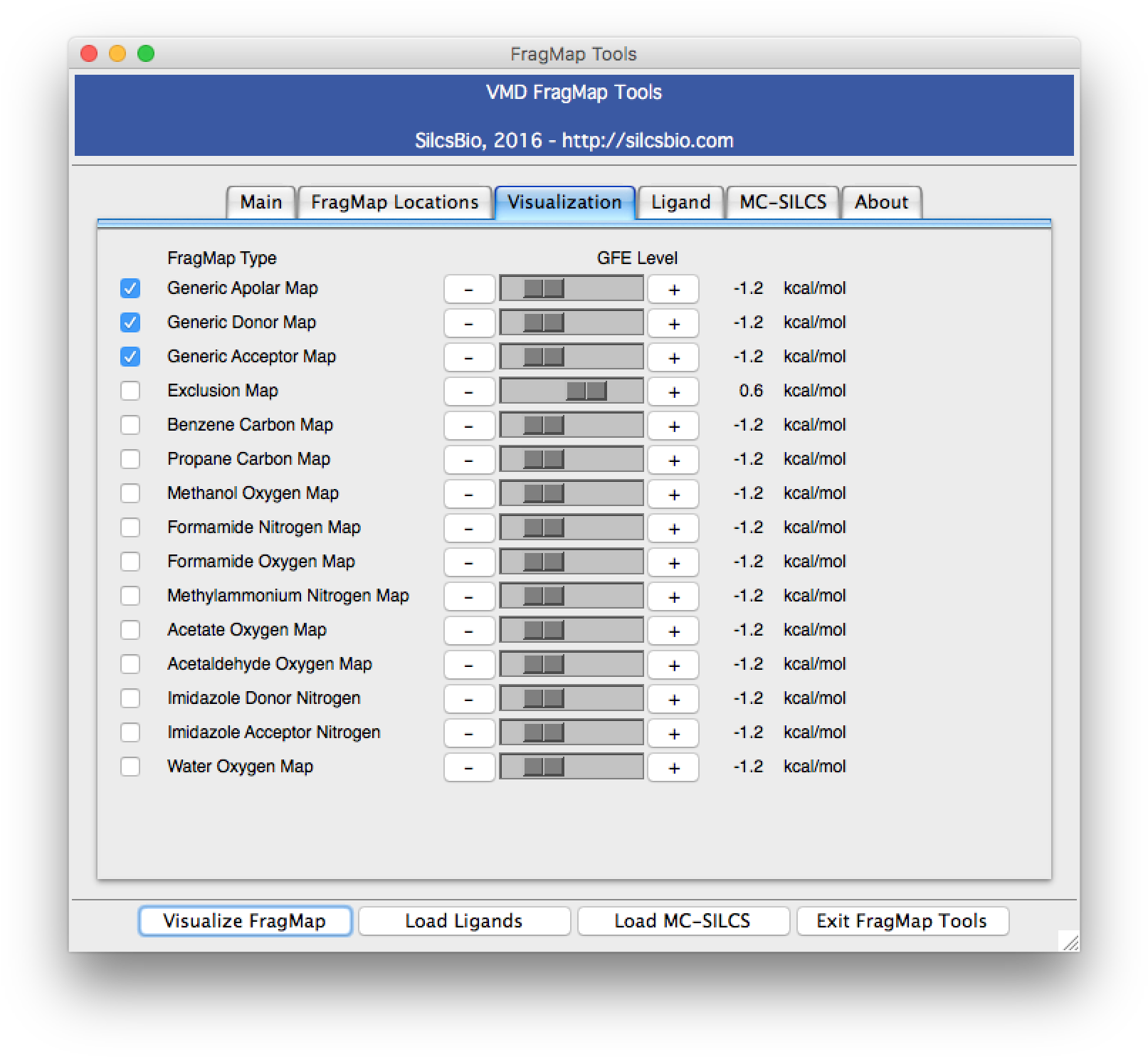Click the Visualize FragMap button
This screenshot has width=1148, height=1057.
(x=245, y=921)
